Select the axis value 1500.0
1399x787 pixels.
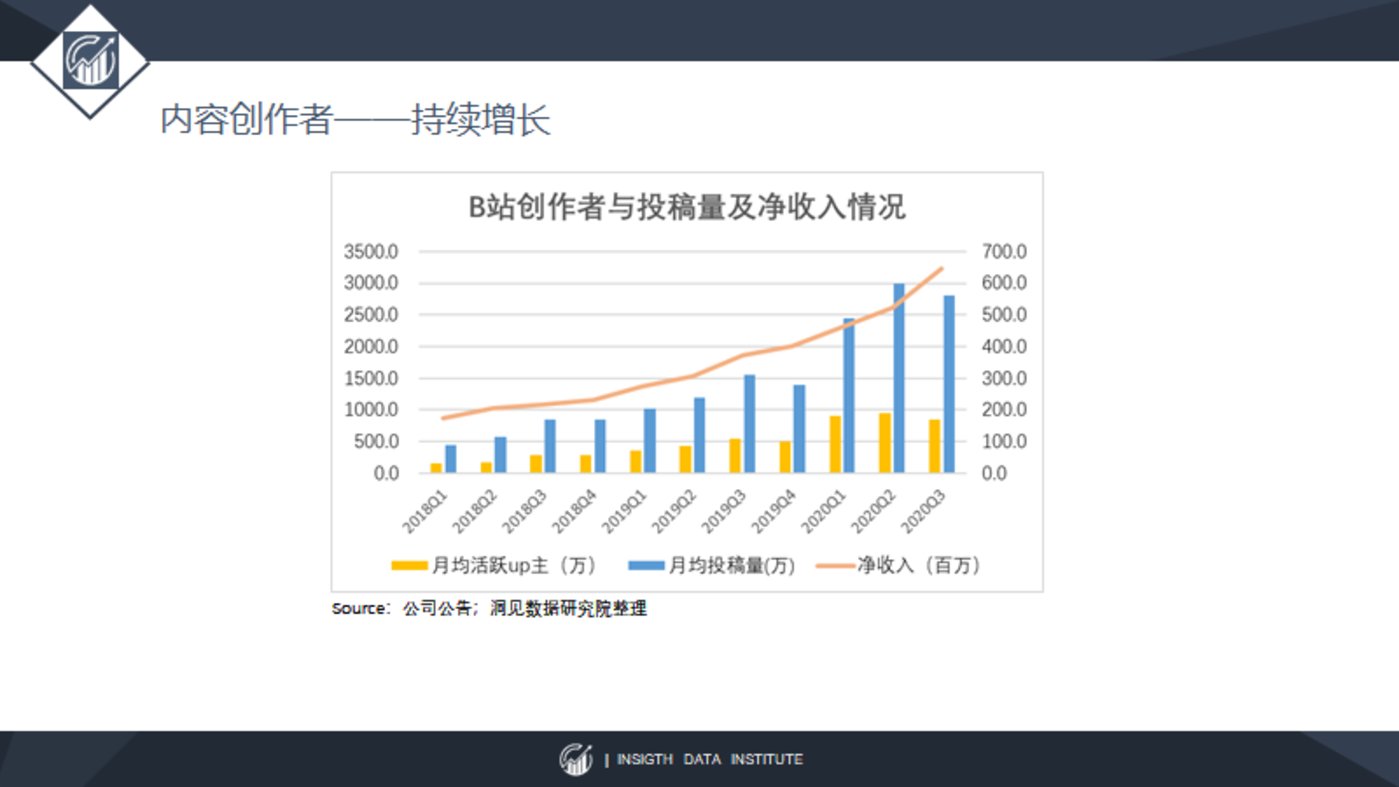[371, 378]
